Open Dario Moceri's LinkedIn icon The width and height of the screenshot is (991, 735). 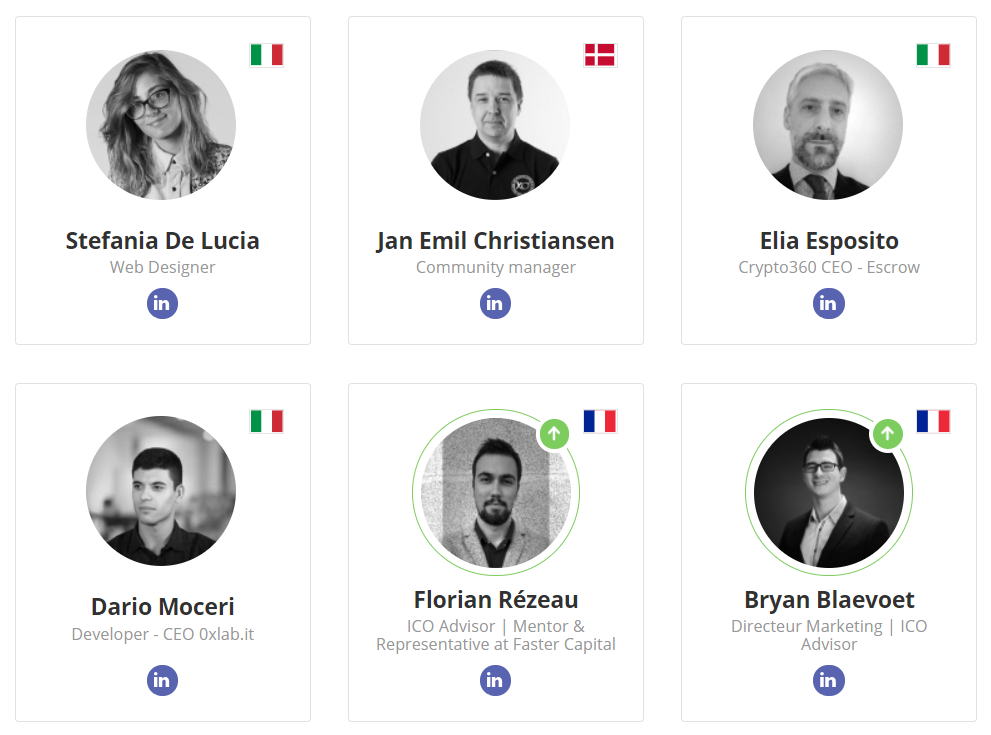[x=162, y=680]
